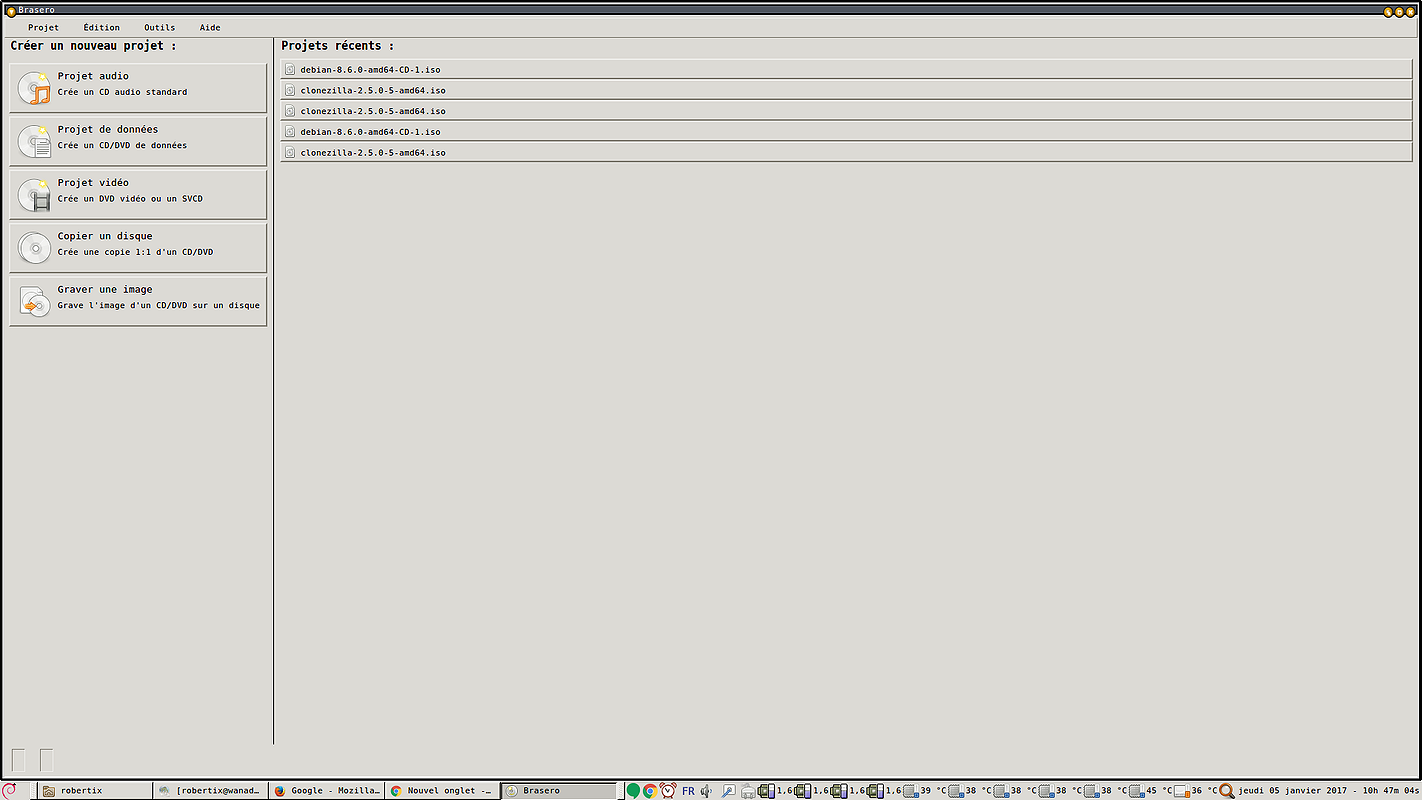Click the data disc documents icon

[34, 141]
